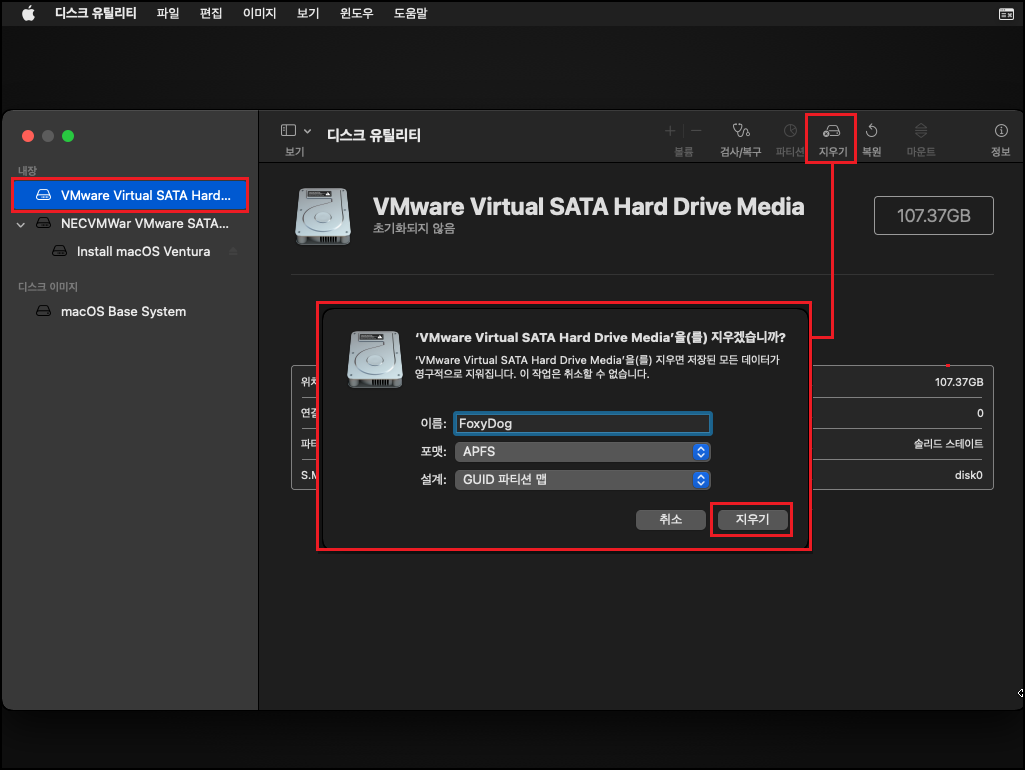Select VMware Virtual SATA Hard... in sidebar

tap(130, 195)
